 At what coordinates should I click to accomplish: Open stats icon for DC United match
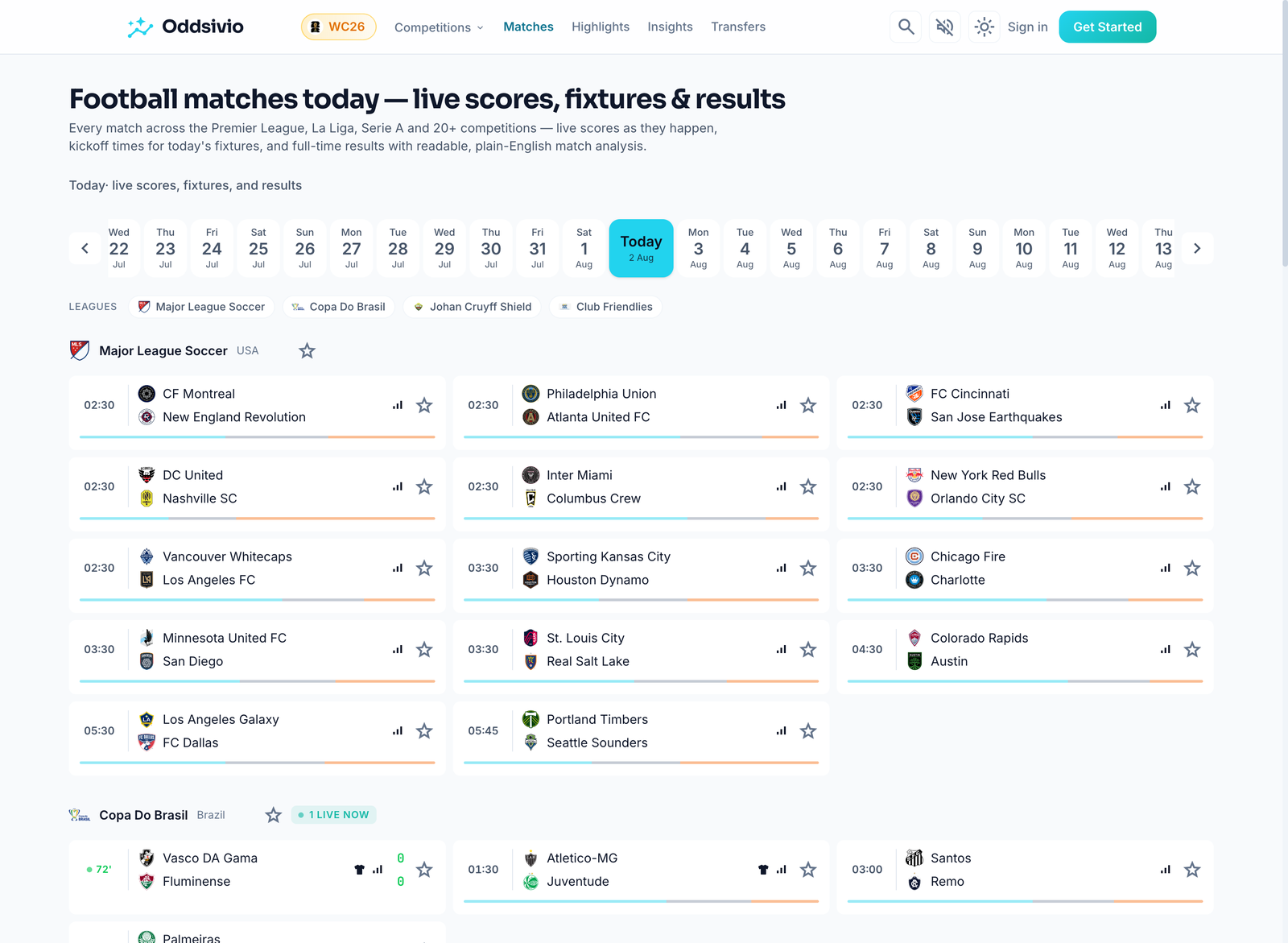[398, 486]
